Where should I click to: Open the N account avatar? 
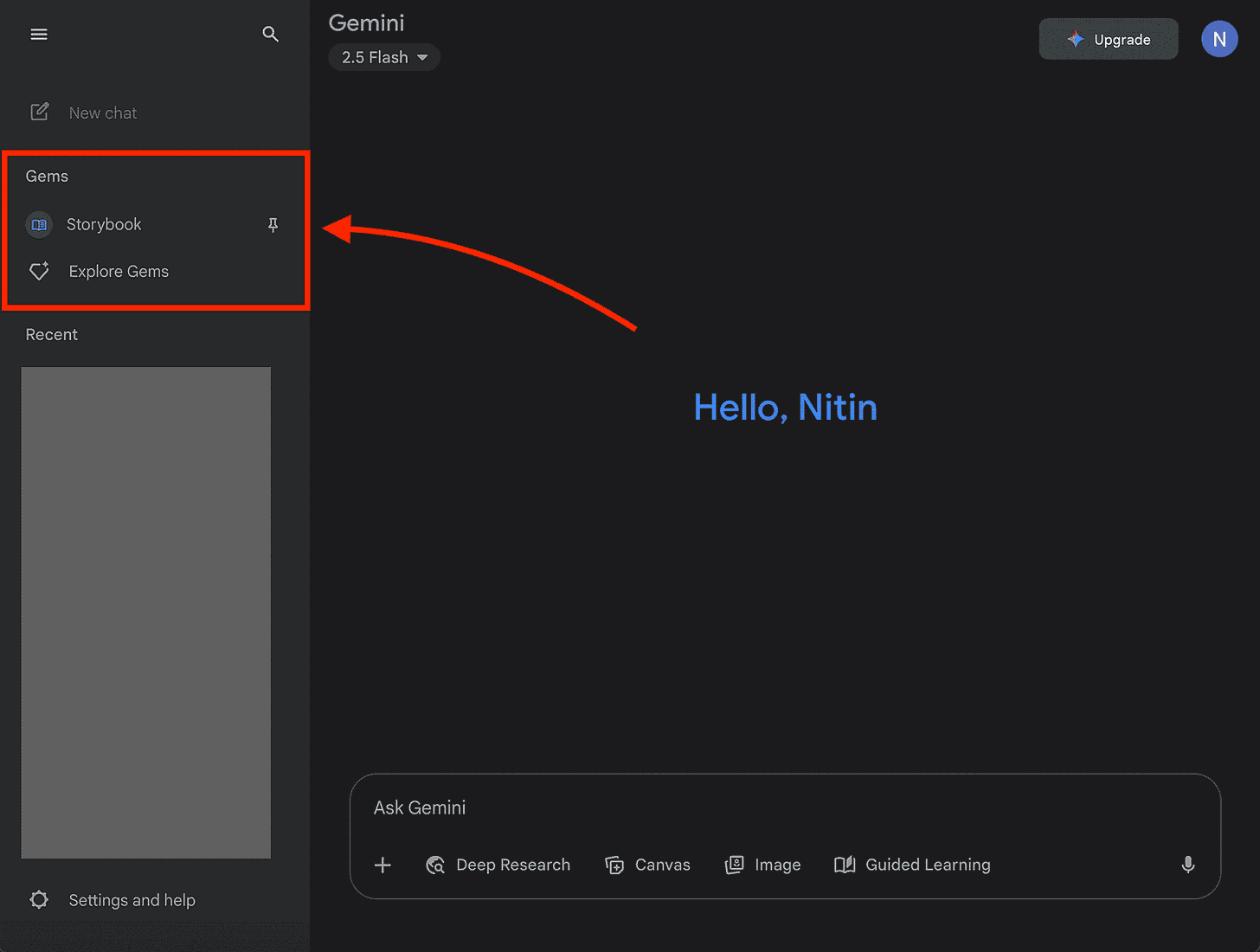(1219, 39)
